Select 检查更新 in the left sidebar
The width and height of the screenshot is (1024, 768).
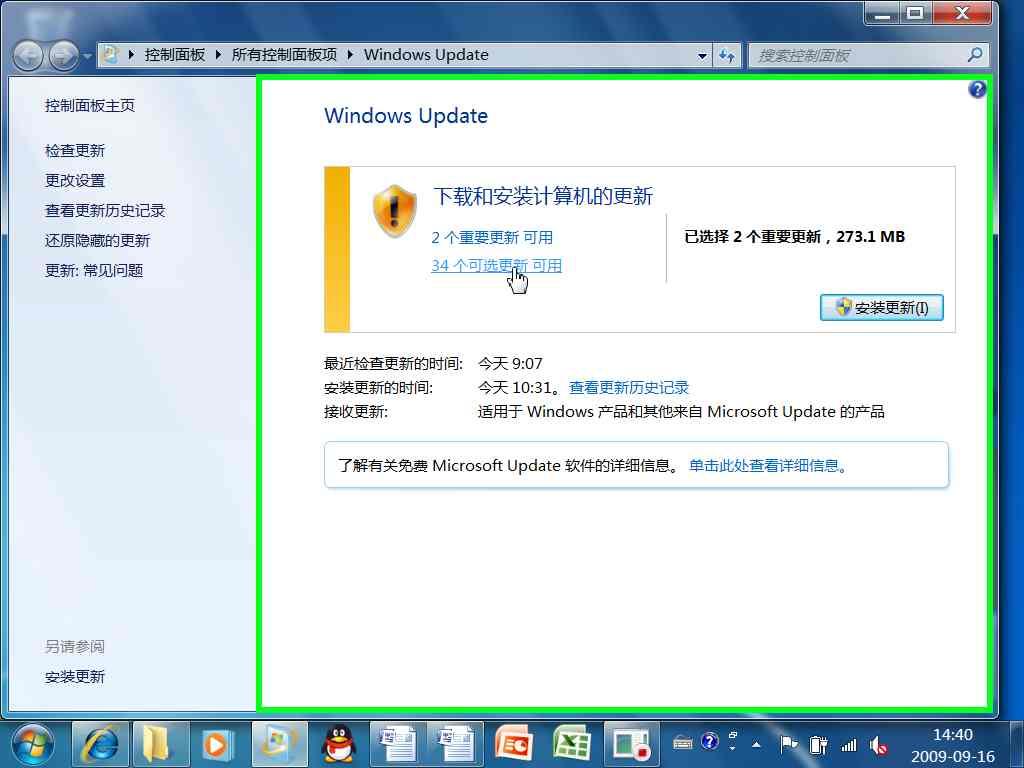(x=75, y=150)
